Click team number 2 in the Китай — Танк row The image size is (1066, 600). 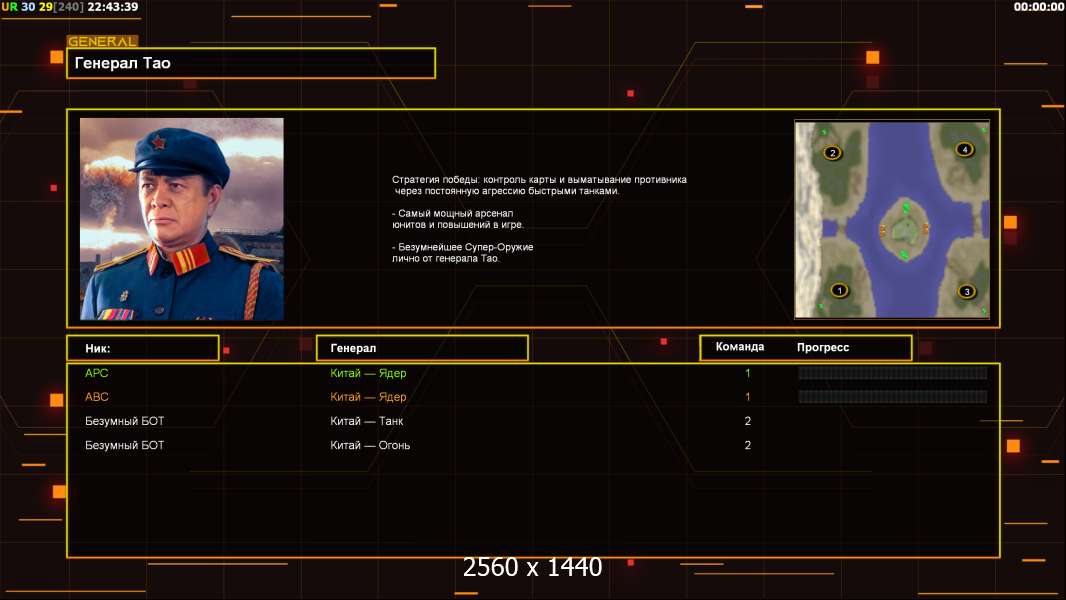pos(748,421)
